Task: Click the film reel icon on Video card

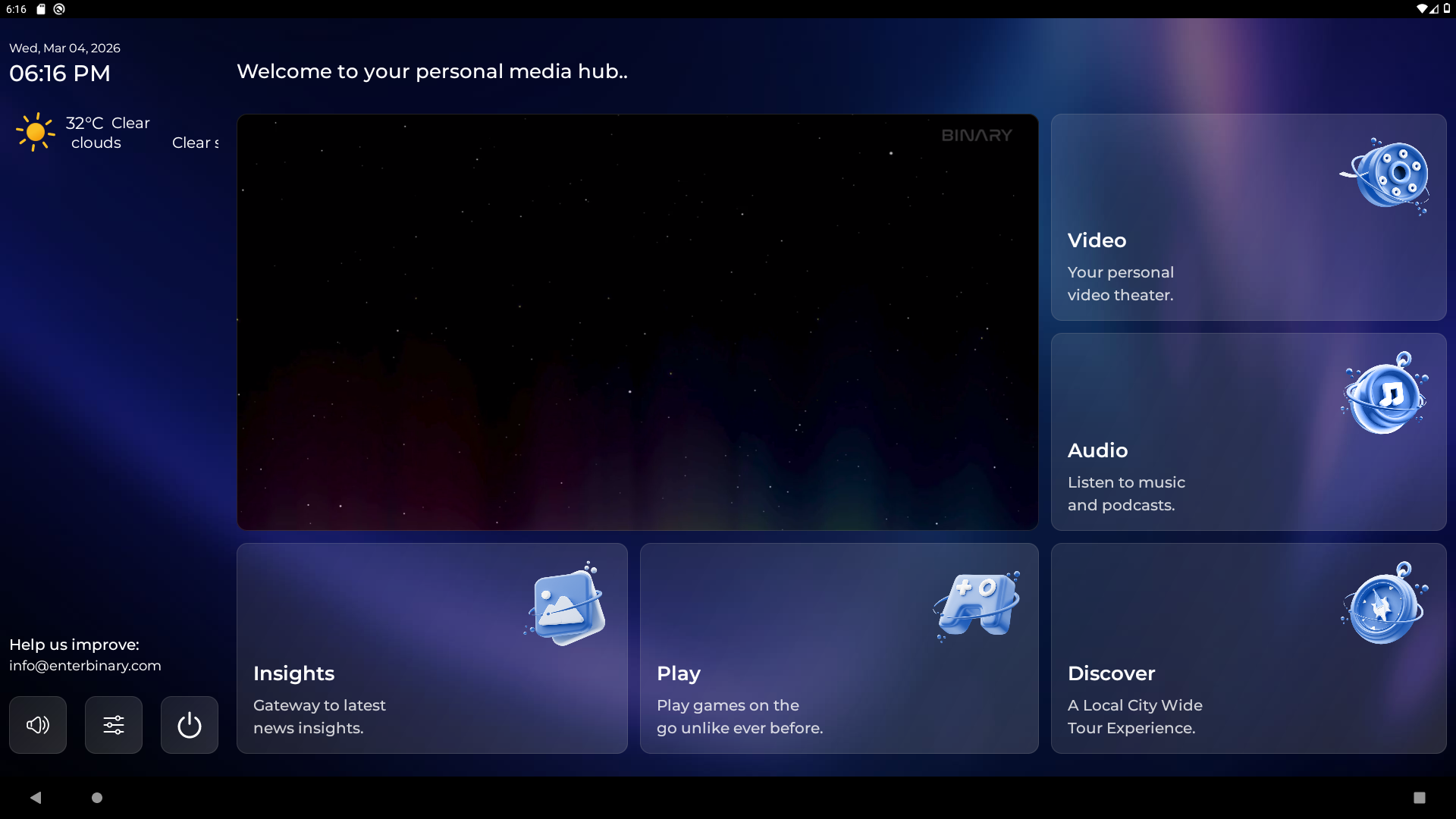Action: pos(1385,176)
